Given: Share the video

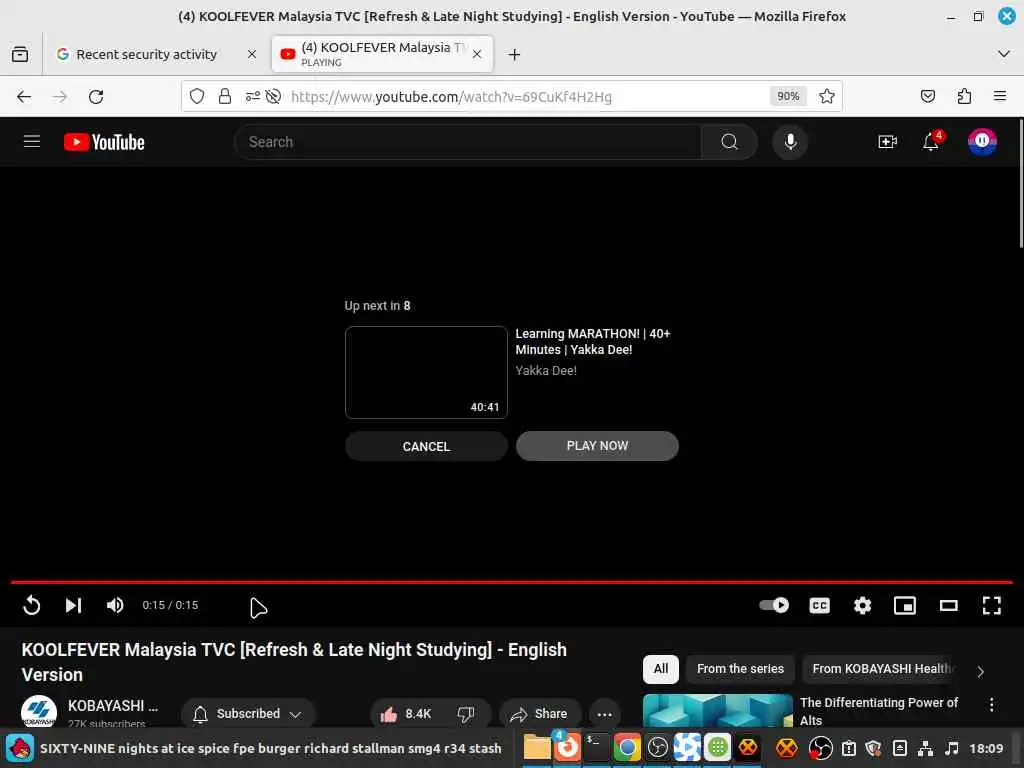Looking at the screenshot, I should pyautogui.click(x=539, y=714).
